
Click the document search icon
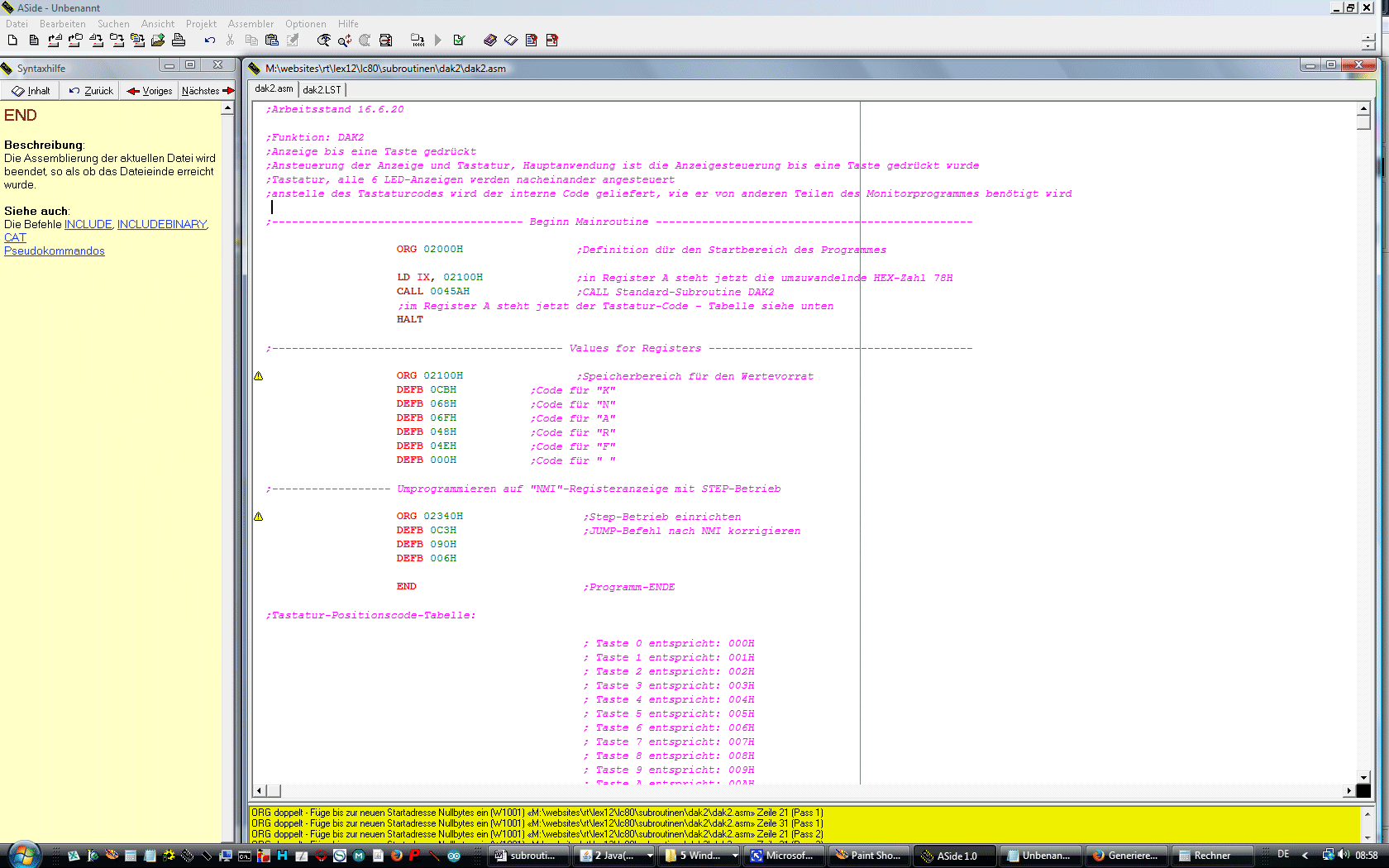pyautogui.click(x=386, y=40)
